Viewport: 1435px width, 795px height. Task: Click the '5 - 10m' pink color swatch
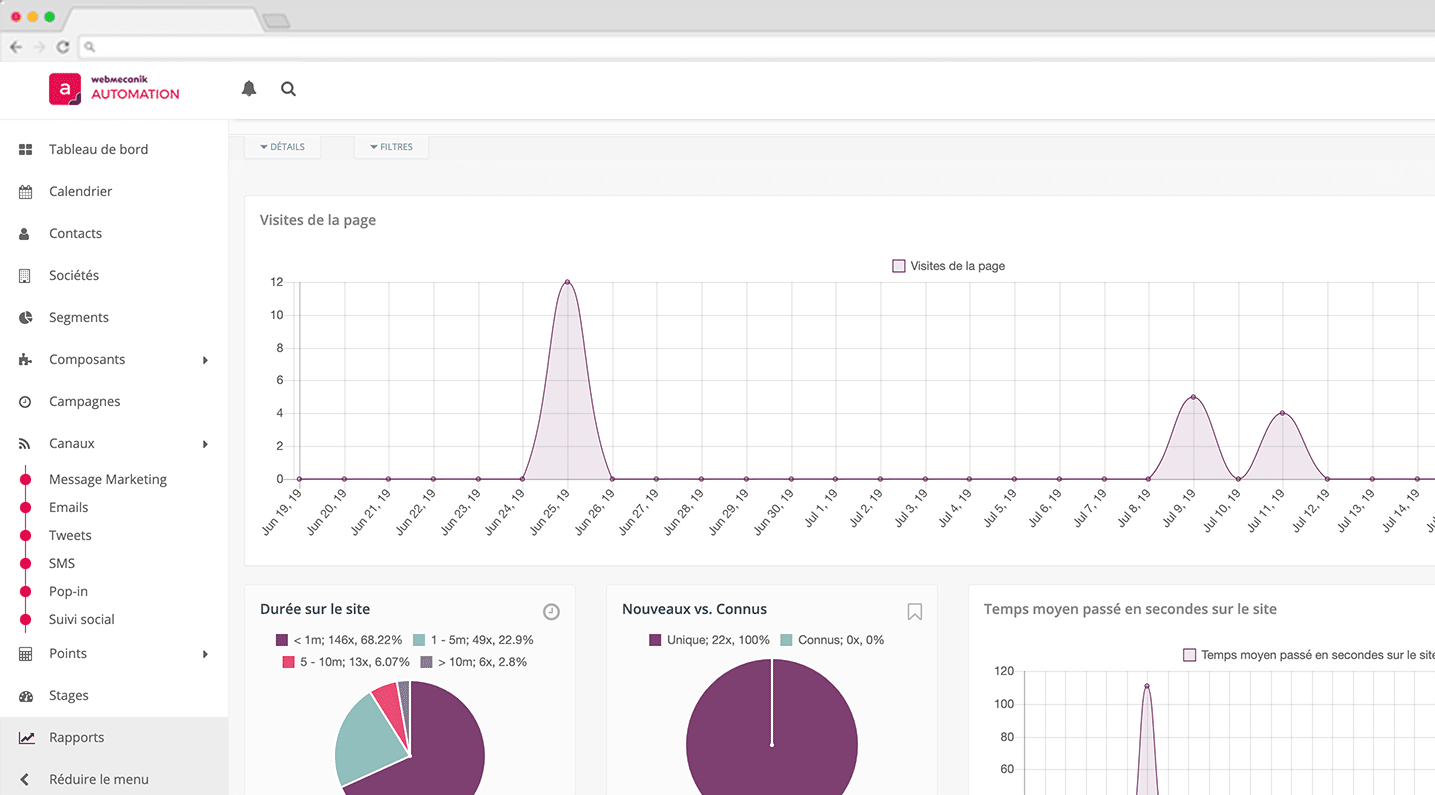(288, 662)
